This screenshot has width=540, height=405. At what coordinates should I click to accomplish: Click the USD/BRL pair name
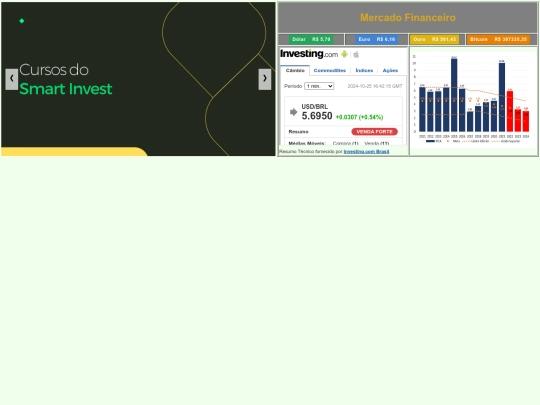[x=314, y=107]
